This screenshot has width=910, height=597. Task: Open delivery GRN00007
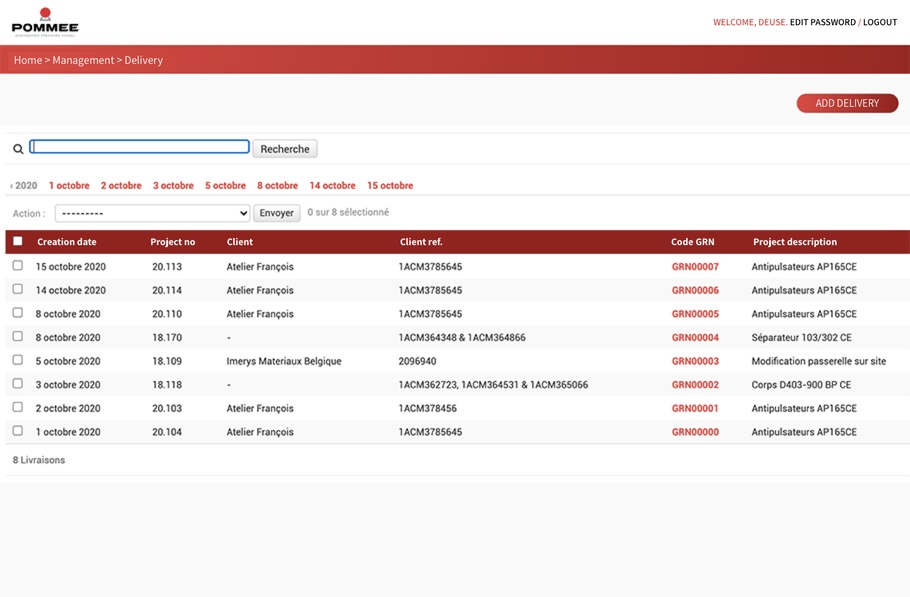(x=695, y=267)
